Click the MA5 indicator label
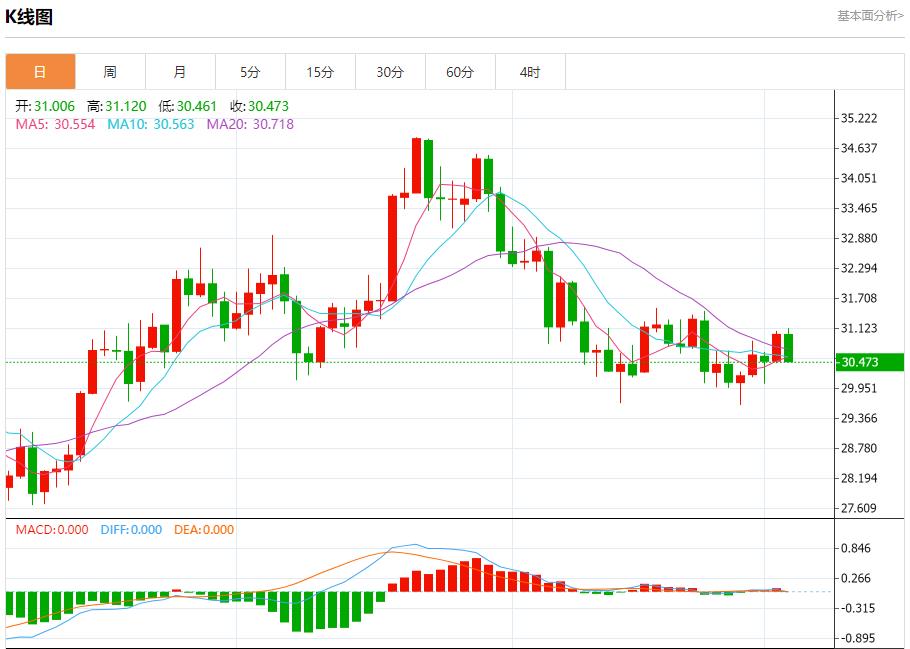The image size is (910, 649). click(56, 124)
